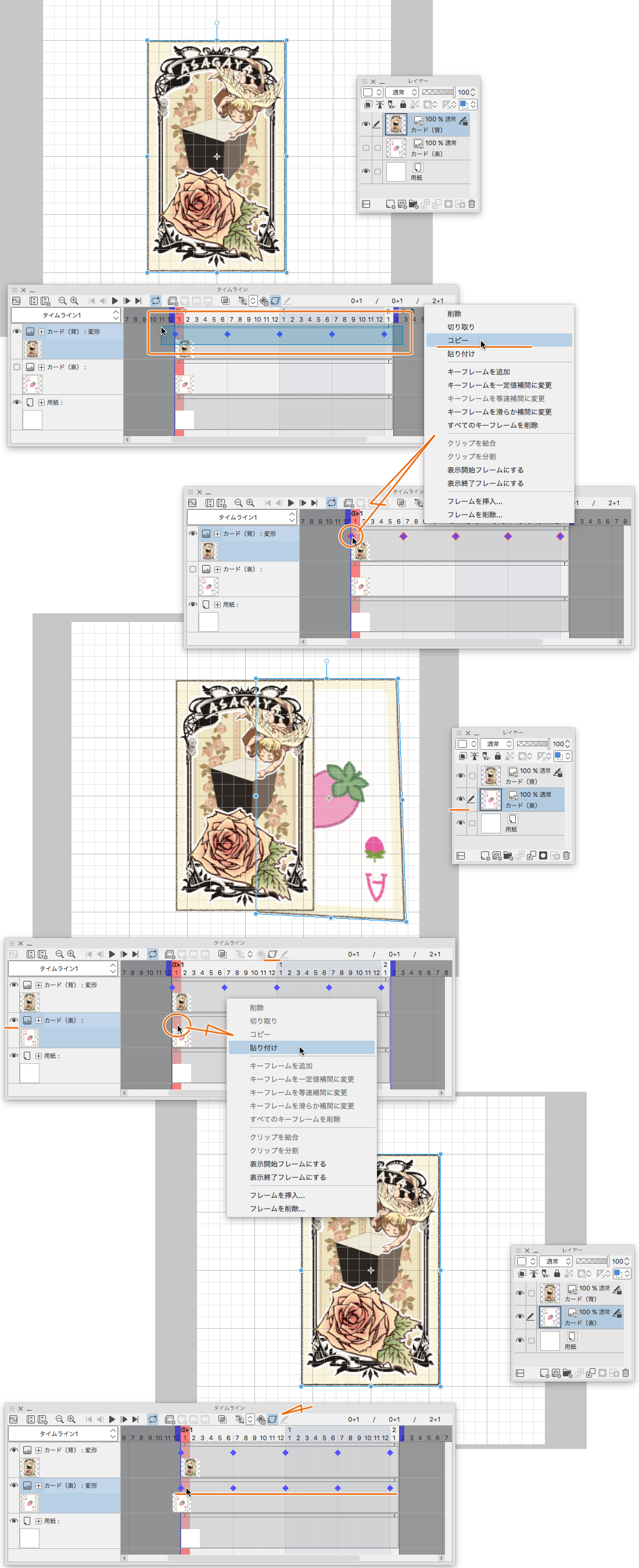Click draft layer icon in topmost layer panel
This screenshot has width=639, height=1568.
(391, 105)
